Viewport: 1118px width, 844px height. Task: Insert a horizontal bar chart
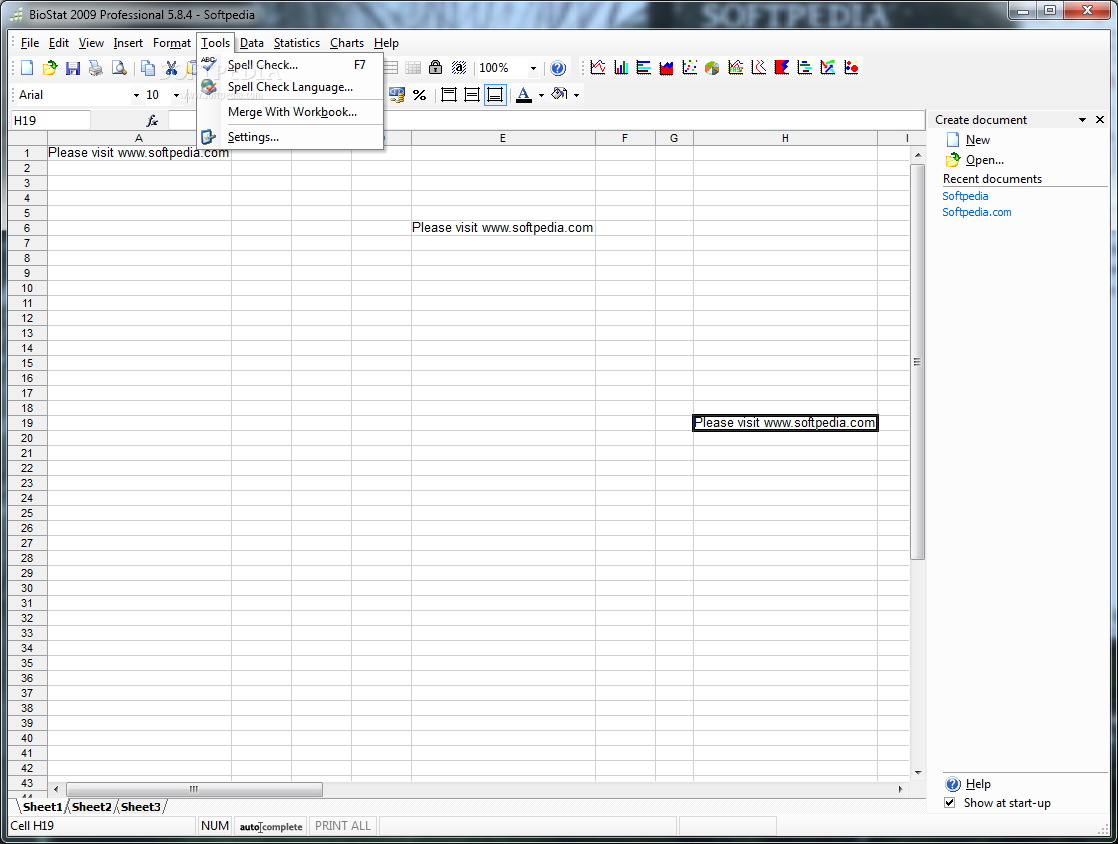click(644, 68)
